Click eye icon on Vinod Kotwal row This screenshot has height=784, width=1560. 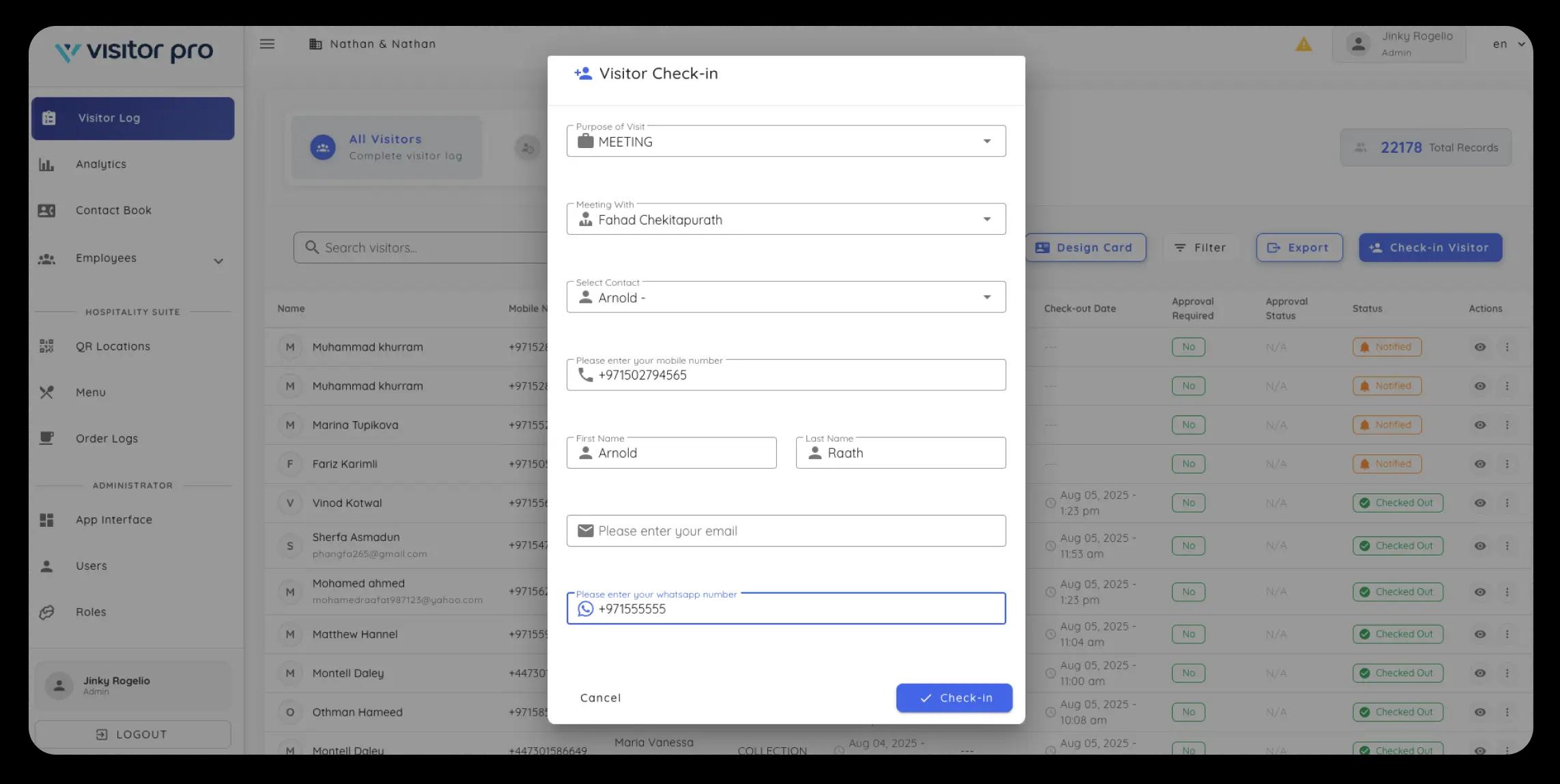click(x=1479, y=503)
